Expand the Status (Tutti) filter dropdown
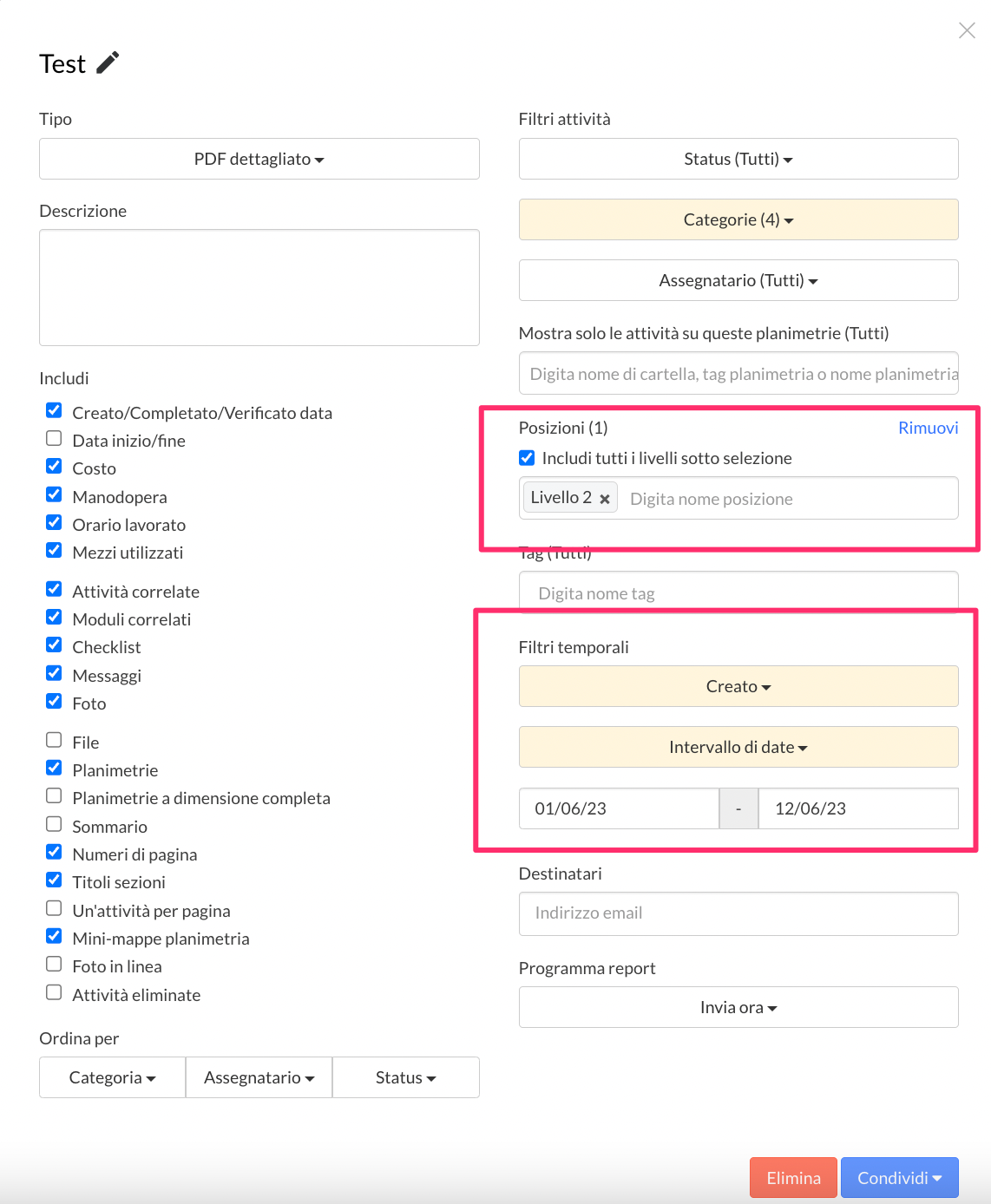Viewport: 991px width, 1204px height. coord(738,159)
